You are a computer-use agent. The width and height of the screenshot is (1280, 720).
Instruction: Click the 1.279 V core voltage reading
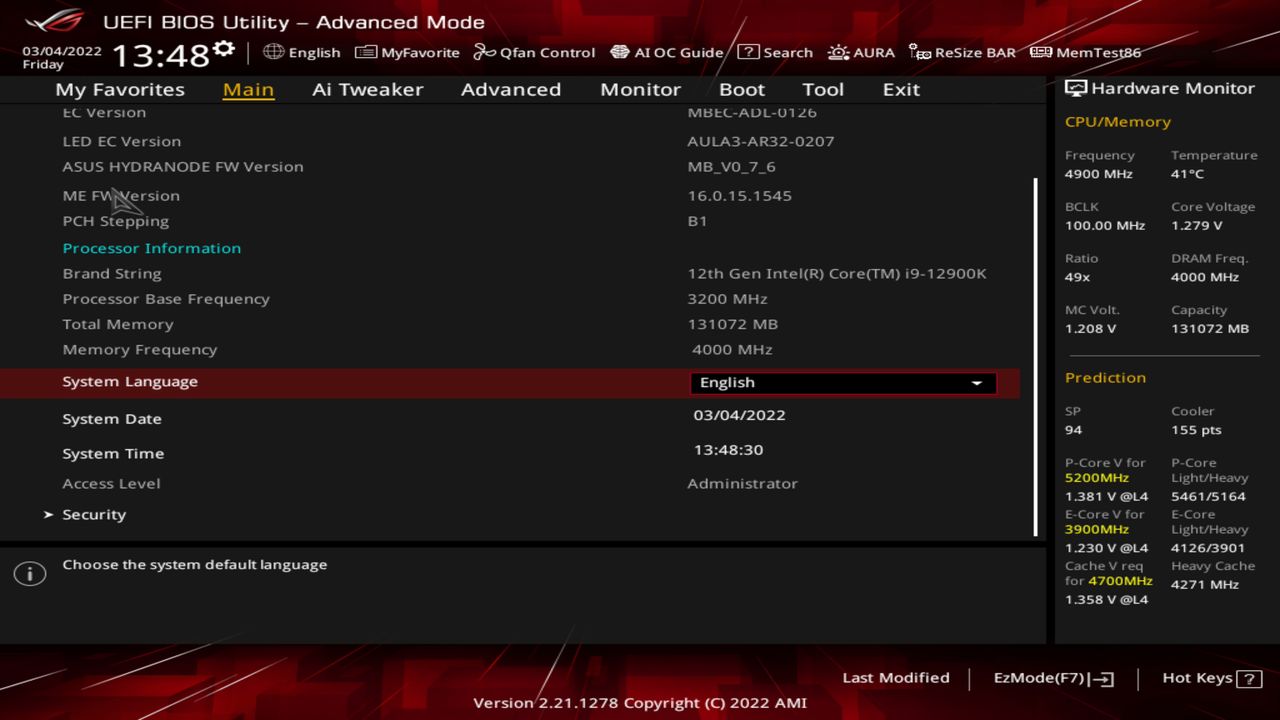1197,226
